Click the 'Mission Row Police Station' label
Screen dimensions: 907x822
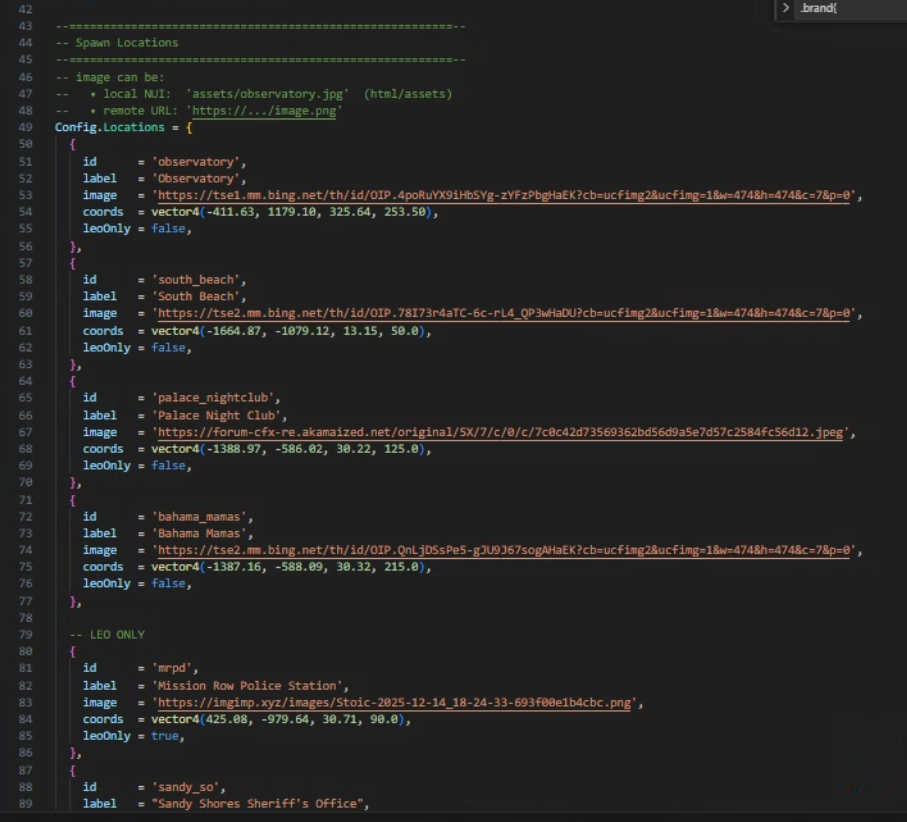coord(247,686)
